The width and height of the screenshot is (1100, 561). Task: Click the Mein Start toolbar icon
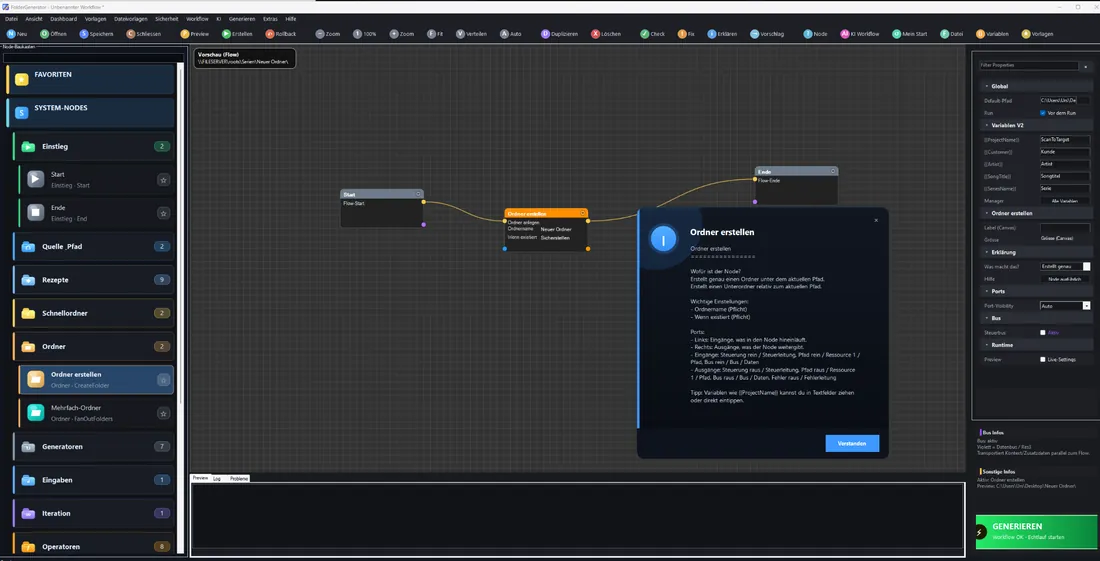[x=897, y=34]
